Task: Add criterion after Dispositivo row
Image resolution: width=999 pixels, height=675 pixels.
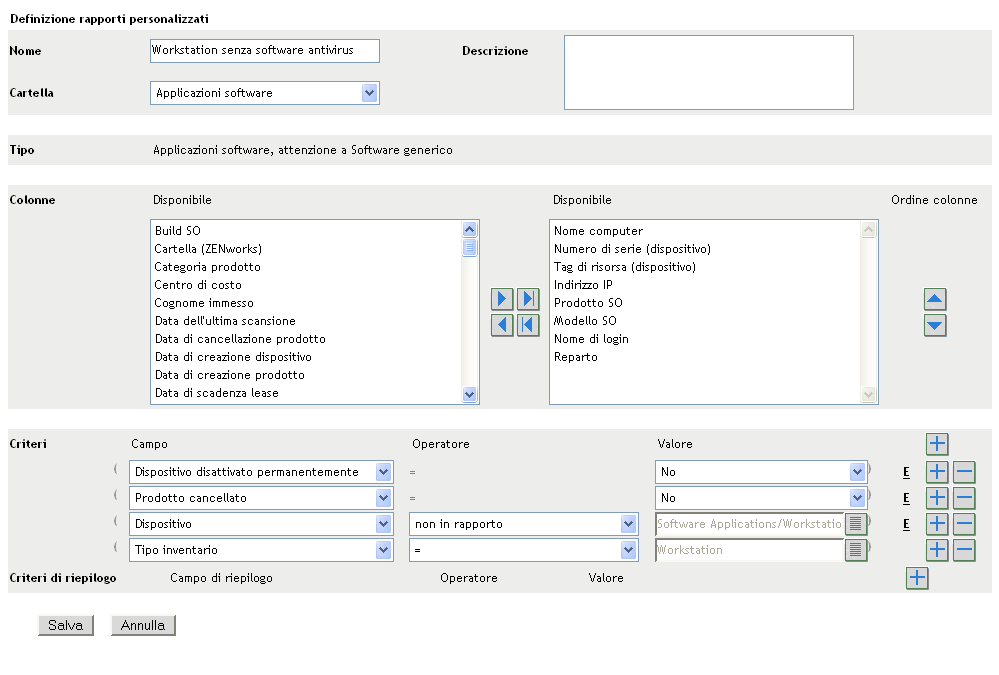Action: pyautogui.click(x=937, y=524)
